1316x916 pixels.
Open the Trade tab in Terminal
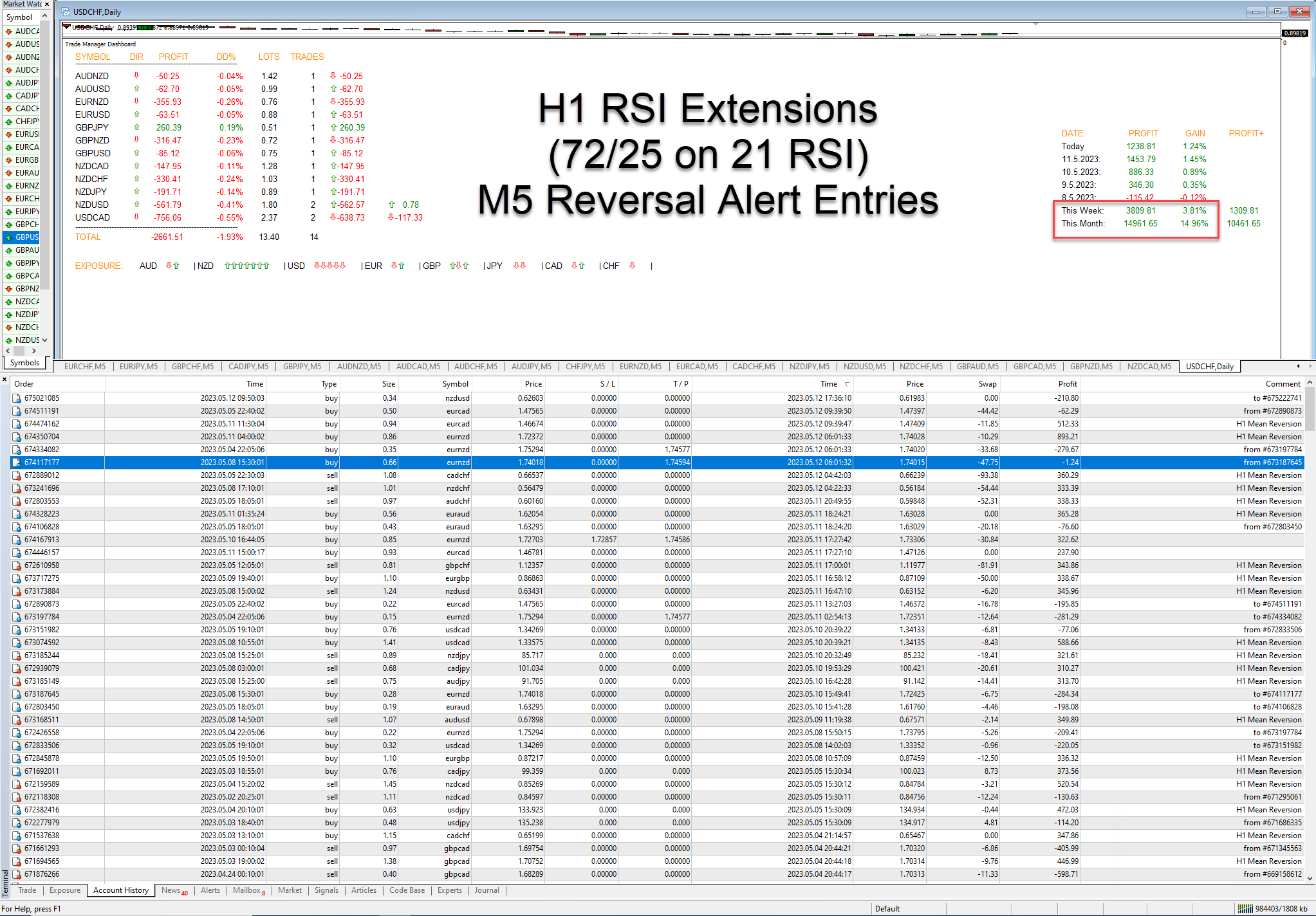click(27, 890)
